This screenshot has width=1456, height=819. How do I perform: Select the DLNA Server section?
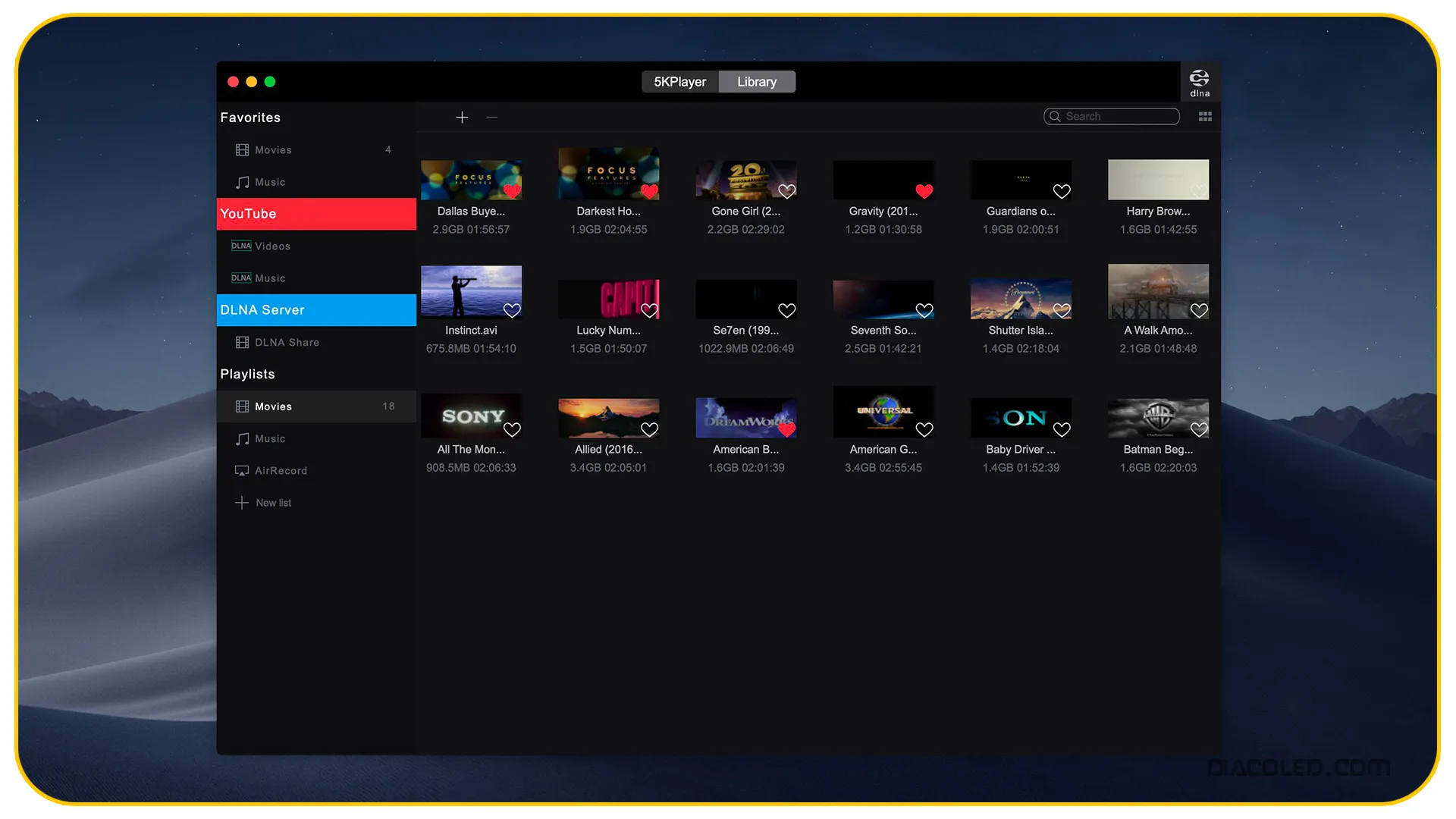(316, 310)
